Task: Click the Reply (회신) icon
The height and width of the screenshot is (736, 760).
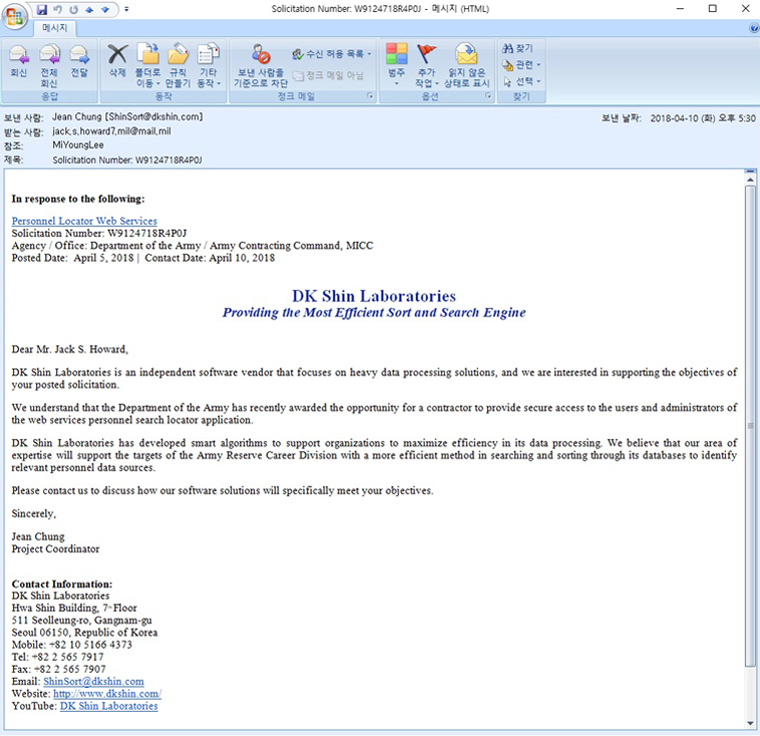Action: click(x=18, y=64)
